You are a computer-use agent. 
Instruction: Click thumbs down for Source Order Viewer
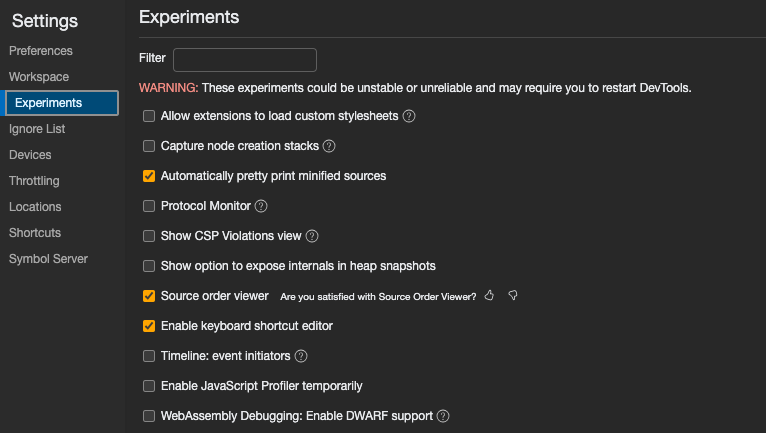click(x=512, y=296)
